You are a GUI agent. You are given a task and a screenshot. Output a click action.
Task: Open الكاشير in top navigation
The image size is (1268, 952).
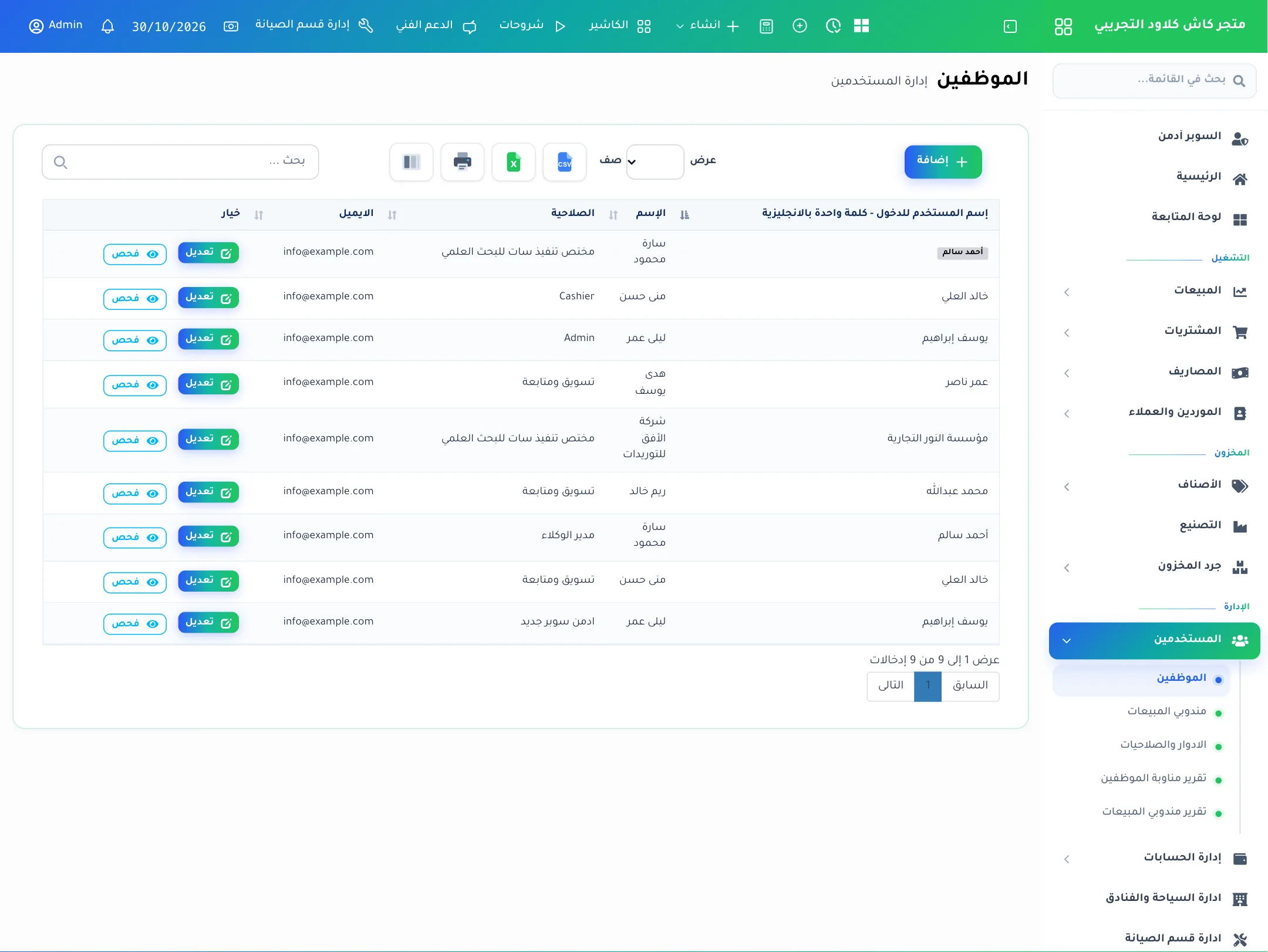tap(619, 26)
